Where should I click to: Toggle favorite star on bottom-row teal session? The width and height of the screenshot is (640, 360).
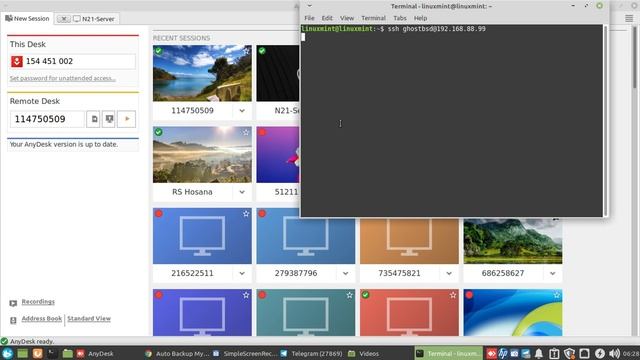point(349,295)
